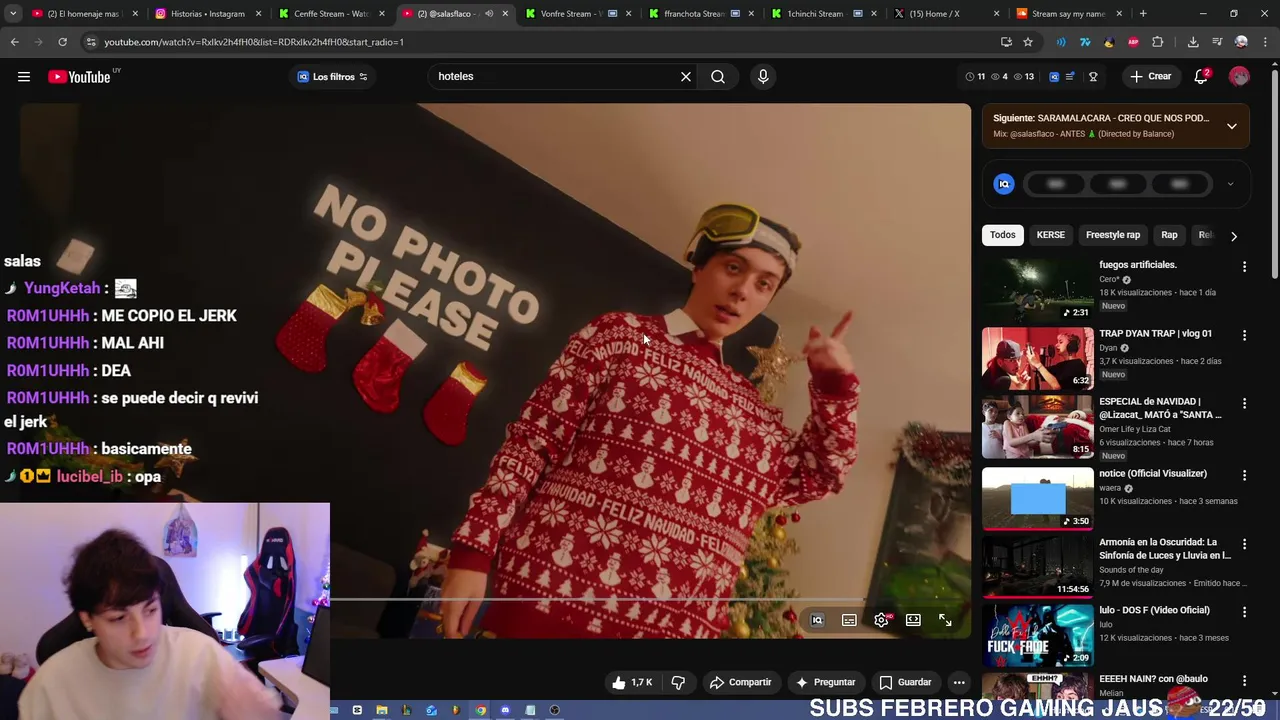Show more category chips with arrow
This screenshot has height=720, width=1280.
[1233, 236]
